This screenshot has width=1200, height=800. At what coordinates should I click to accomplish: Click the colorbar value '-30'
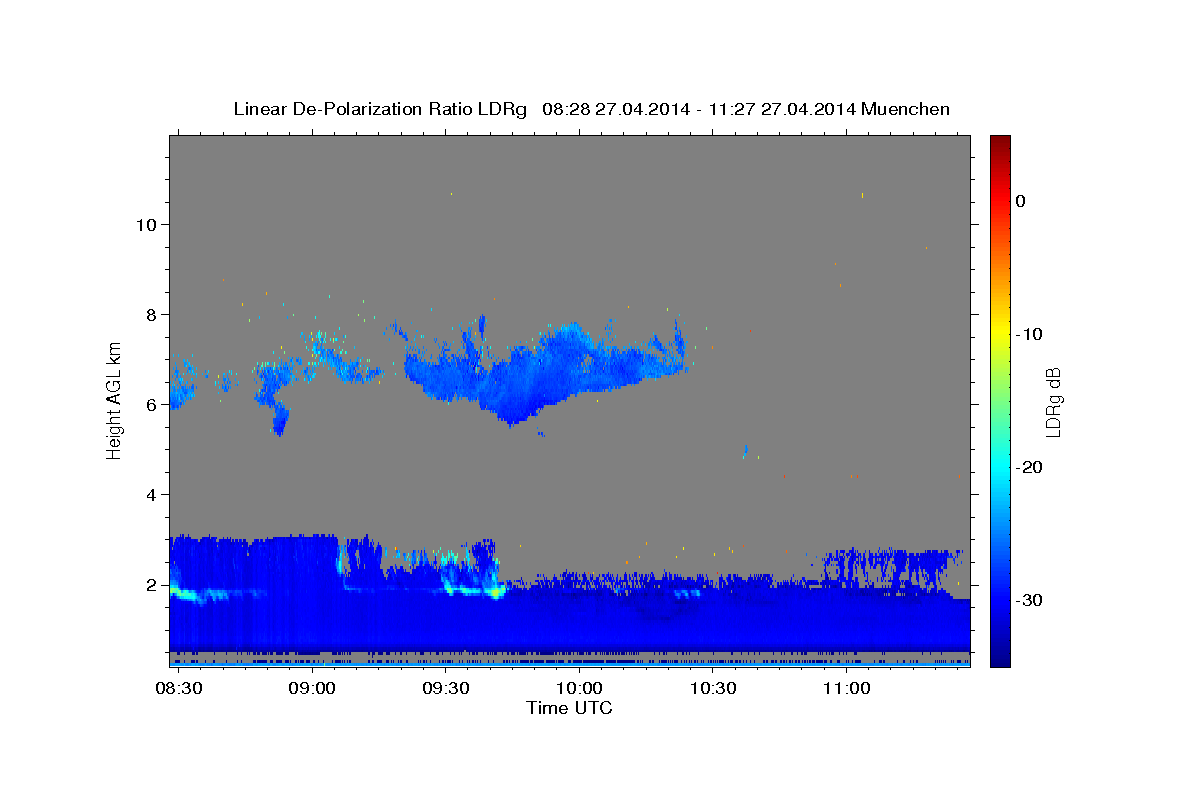pos(1029,600)
